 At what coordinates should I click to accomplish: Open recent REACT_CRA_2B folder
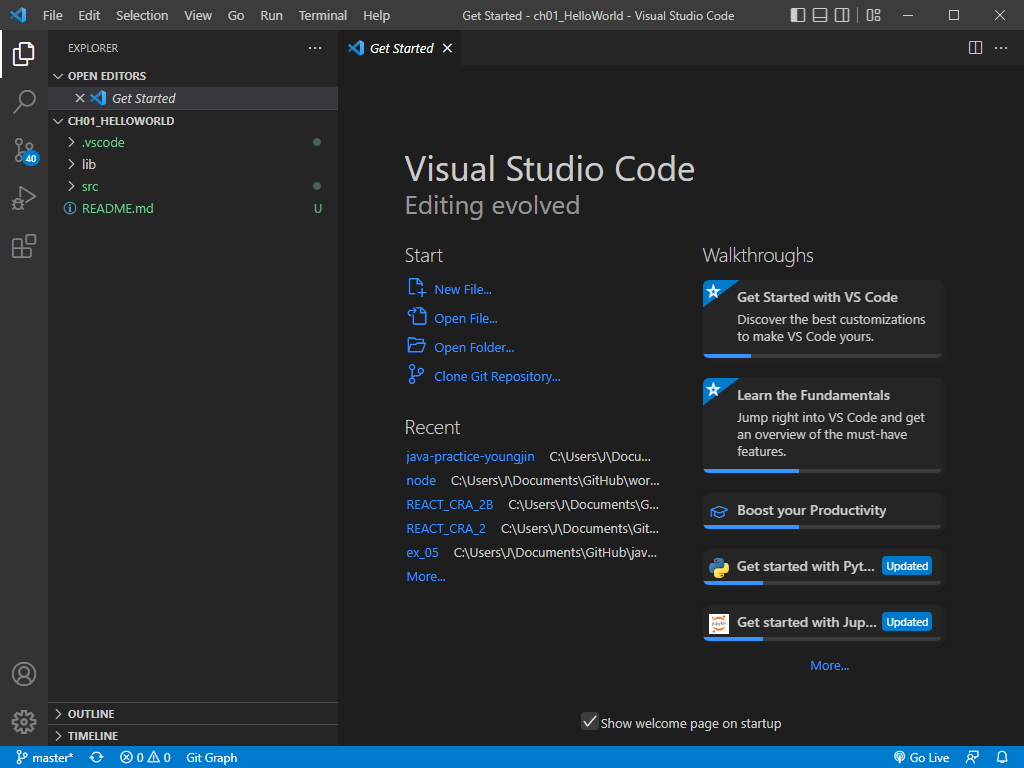tap(449, 505)
